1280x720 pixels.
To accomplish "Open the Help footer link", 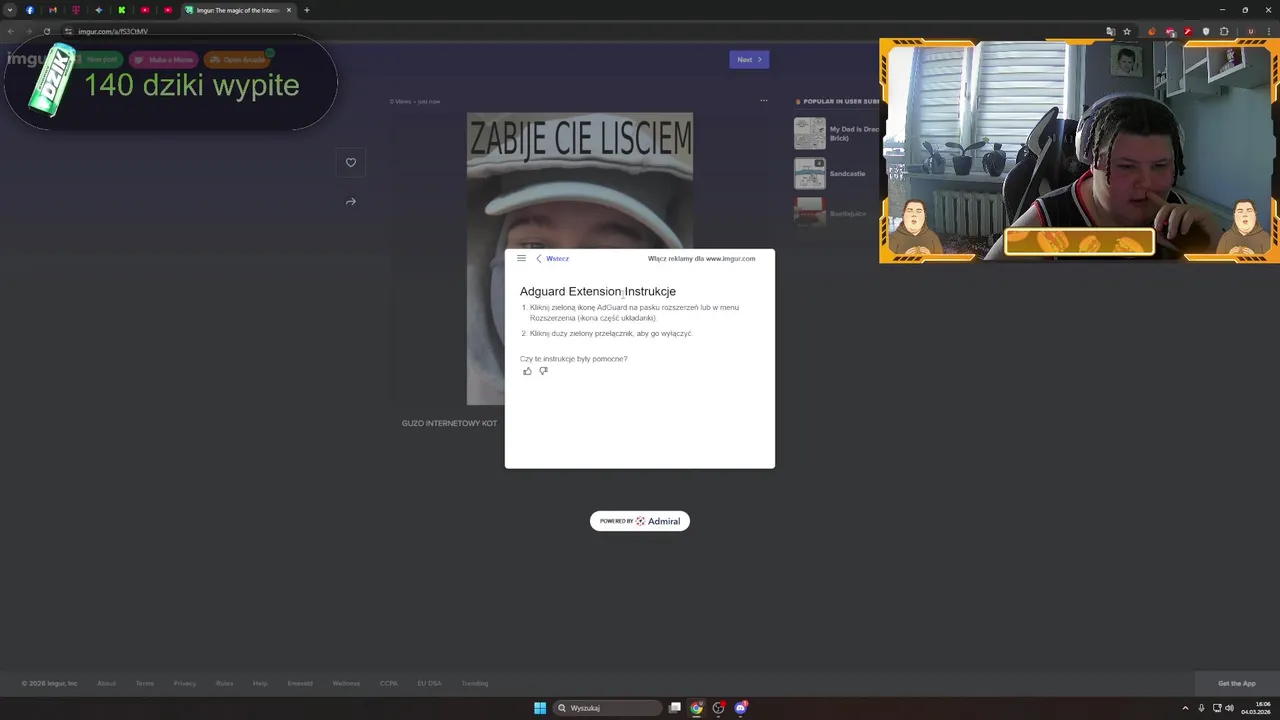I will pos(260,683).
